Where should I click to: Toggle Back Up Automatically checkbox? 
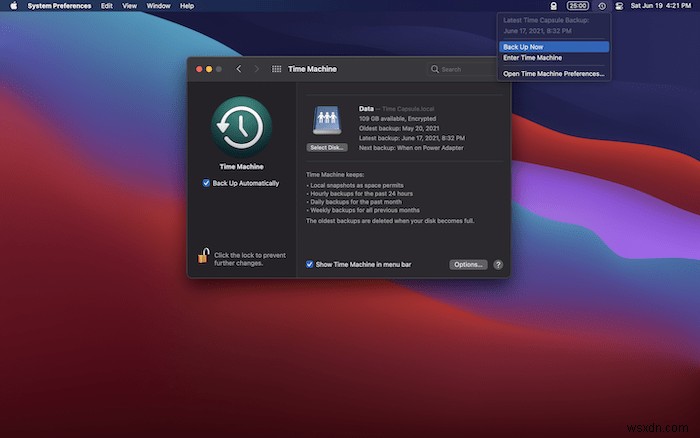[x=206, y=183]
